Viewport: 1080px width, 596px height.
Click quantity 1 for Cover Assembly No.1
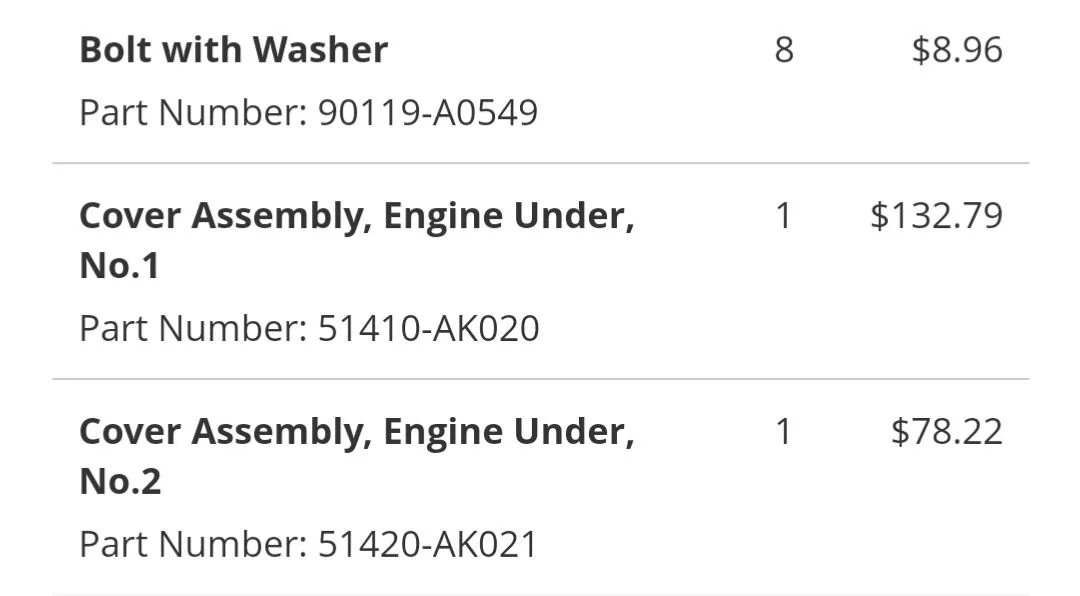784,216
